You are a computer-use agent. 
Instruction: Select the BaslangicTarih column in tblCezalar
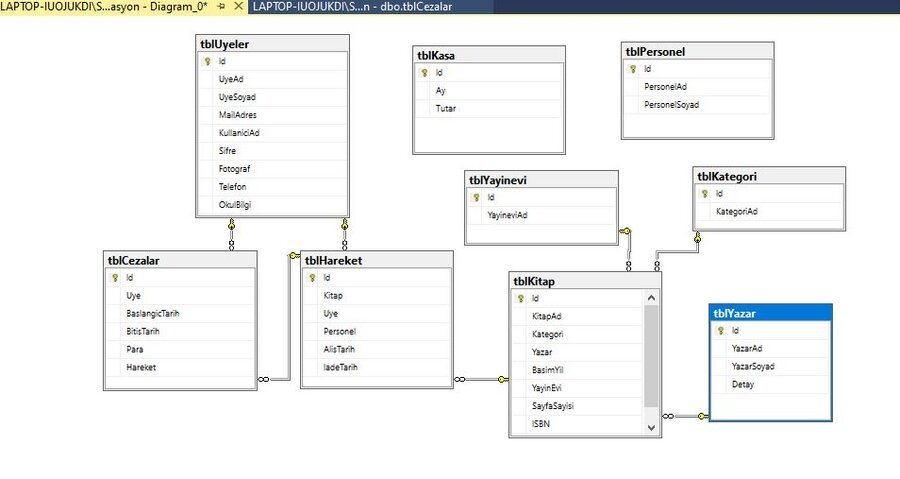coord(180,313)
